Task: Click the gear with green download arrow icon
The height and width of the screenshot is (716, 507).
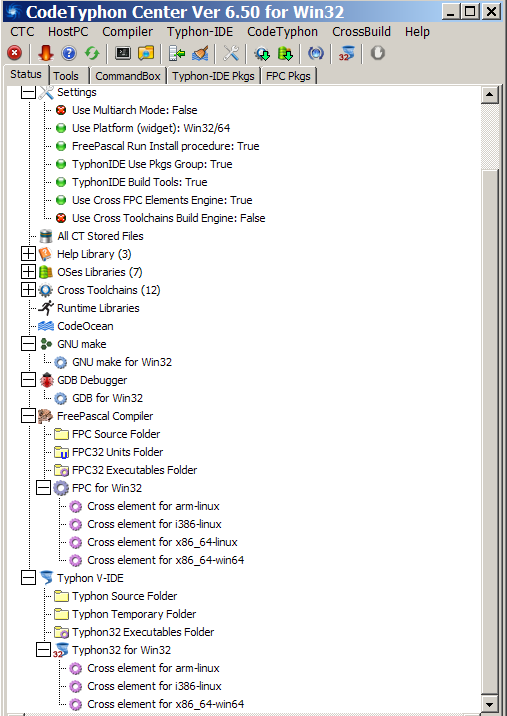Action: coord(262,53)
